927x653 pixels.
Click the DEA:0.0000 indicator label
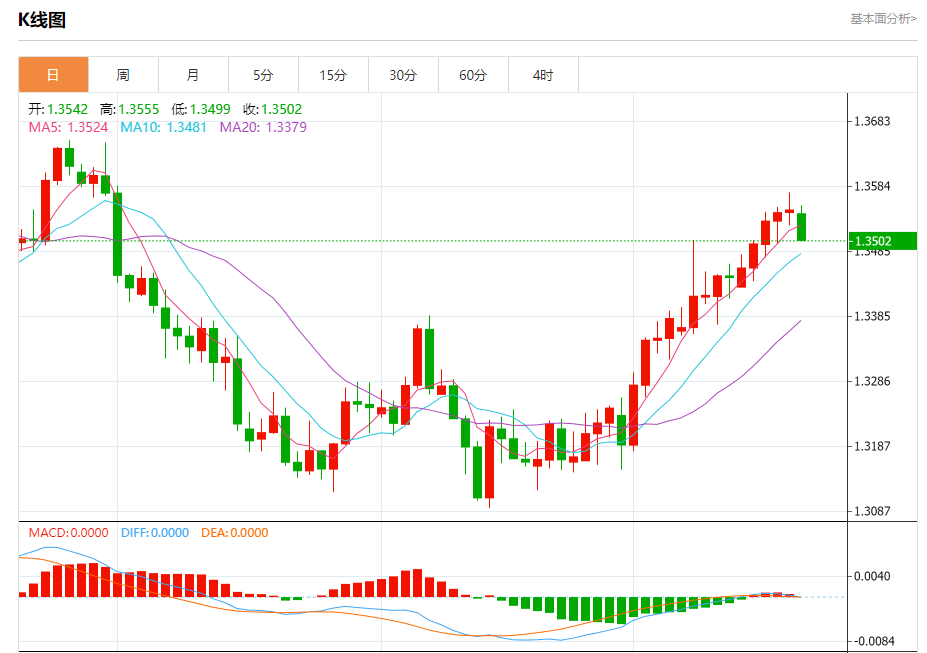pos(235,532)
